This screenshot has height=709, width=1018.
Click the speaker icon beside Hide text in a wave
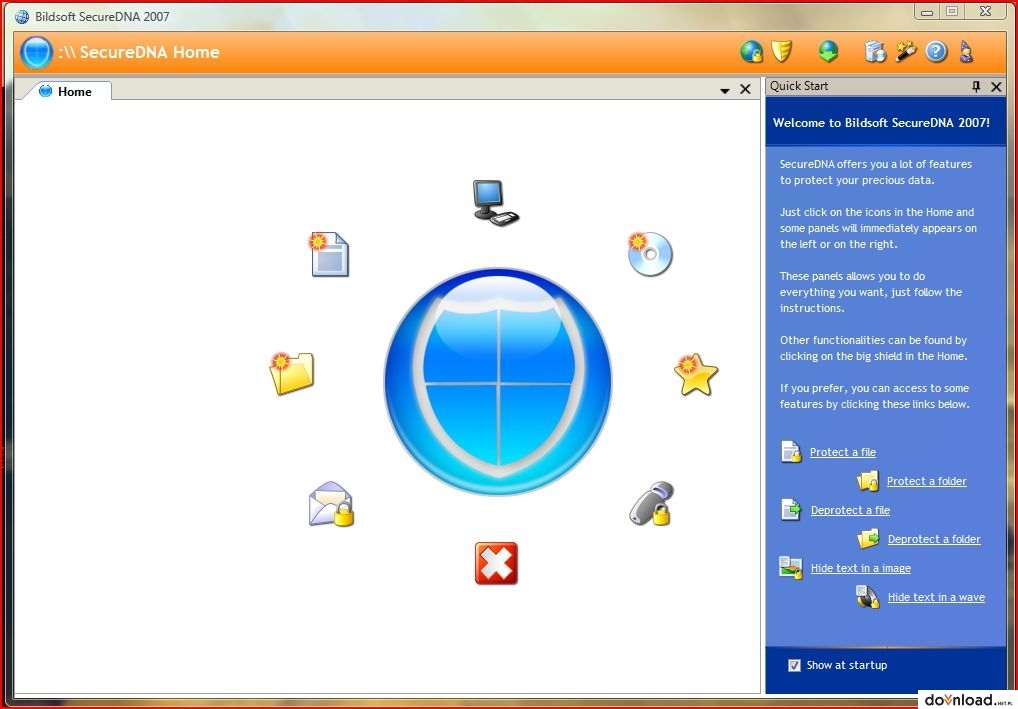(868, 597)
